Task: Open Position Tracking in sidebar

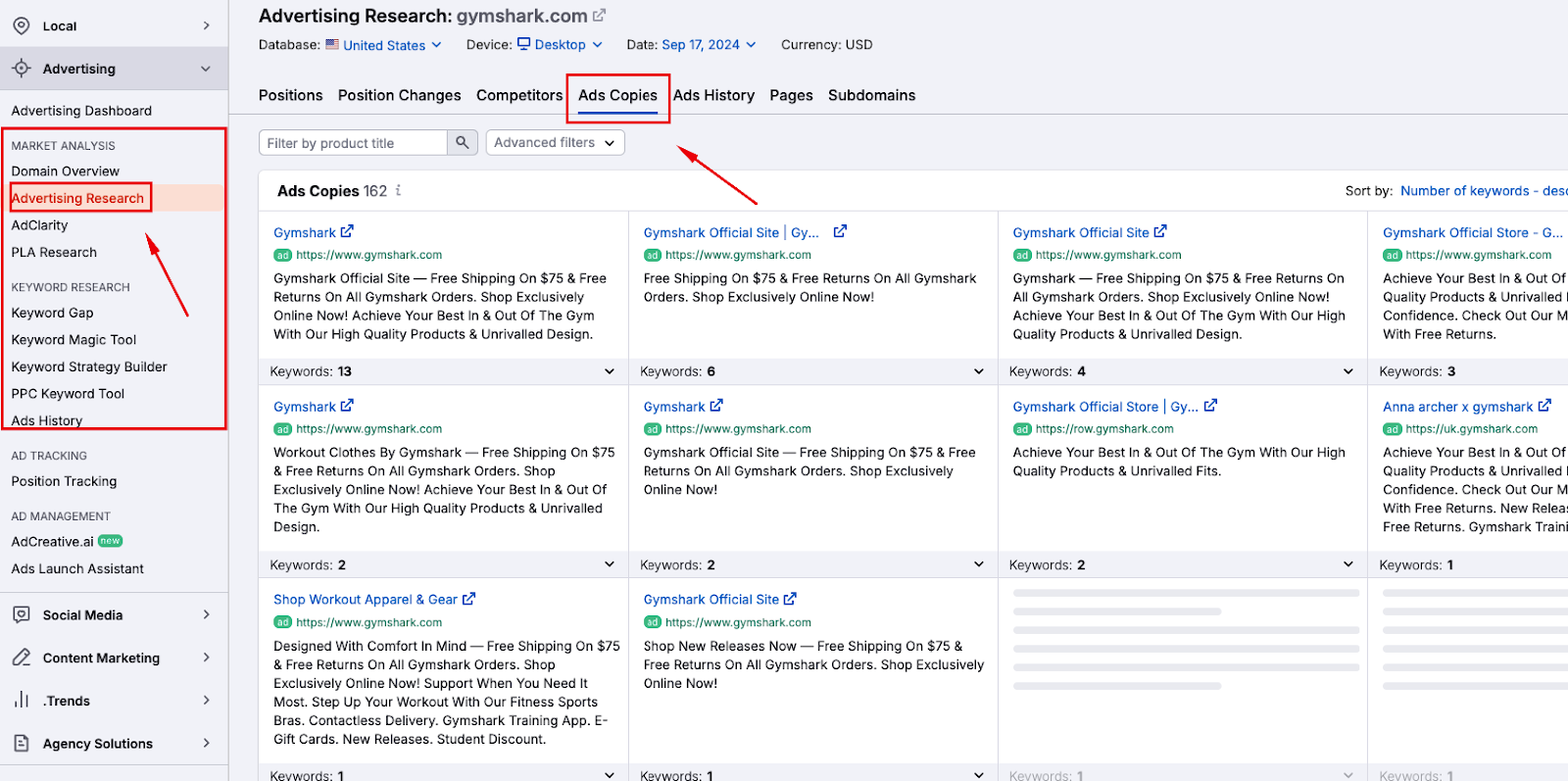Action: [64, 481]
